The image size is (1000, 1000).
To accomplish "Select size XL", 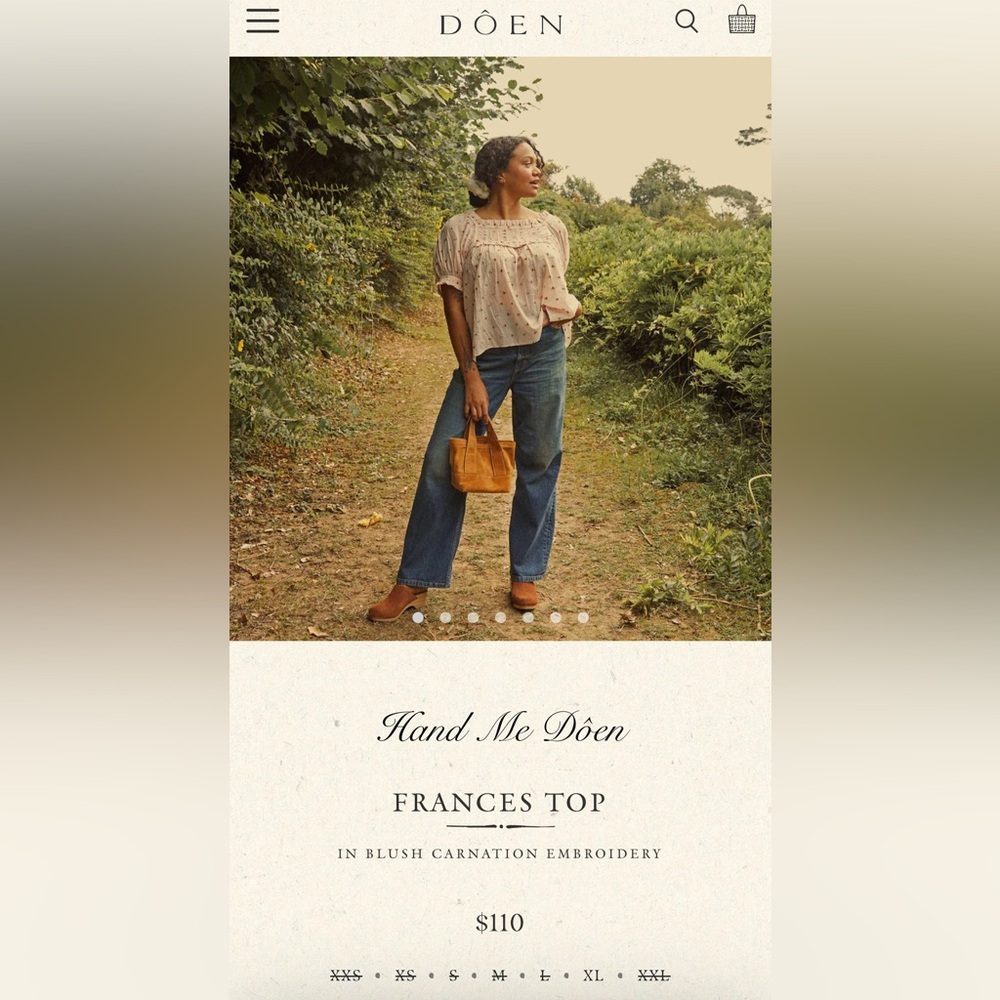I will pyautogui.click(x=593, y=976).
